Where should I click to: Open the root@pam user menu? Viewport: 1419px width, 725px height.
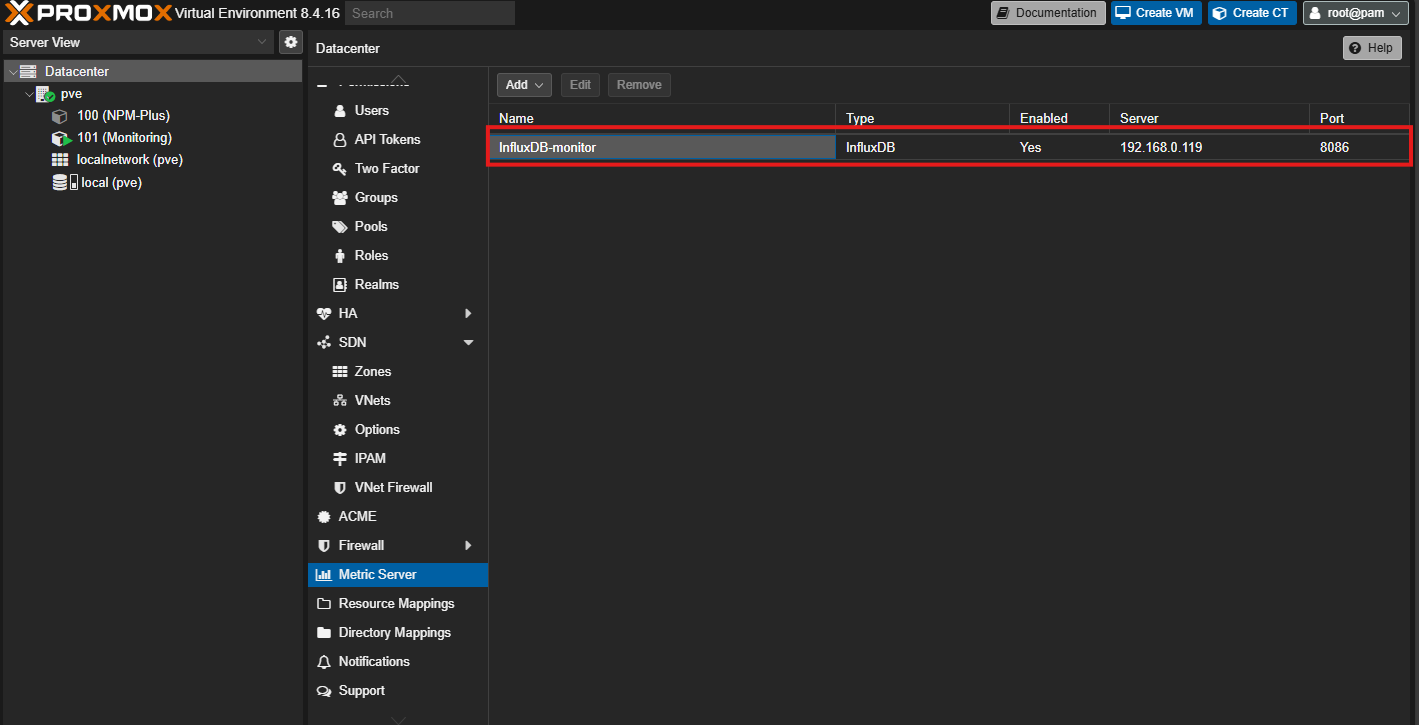(x=1356, y=13)
